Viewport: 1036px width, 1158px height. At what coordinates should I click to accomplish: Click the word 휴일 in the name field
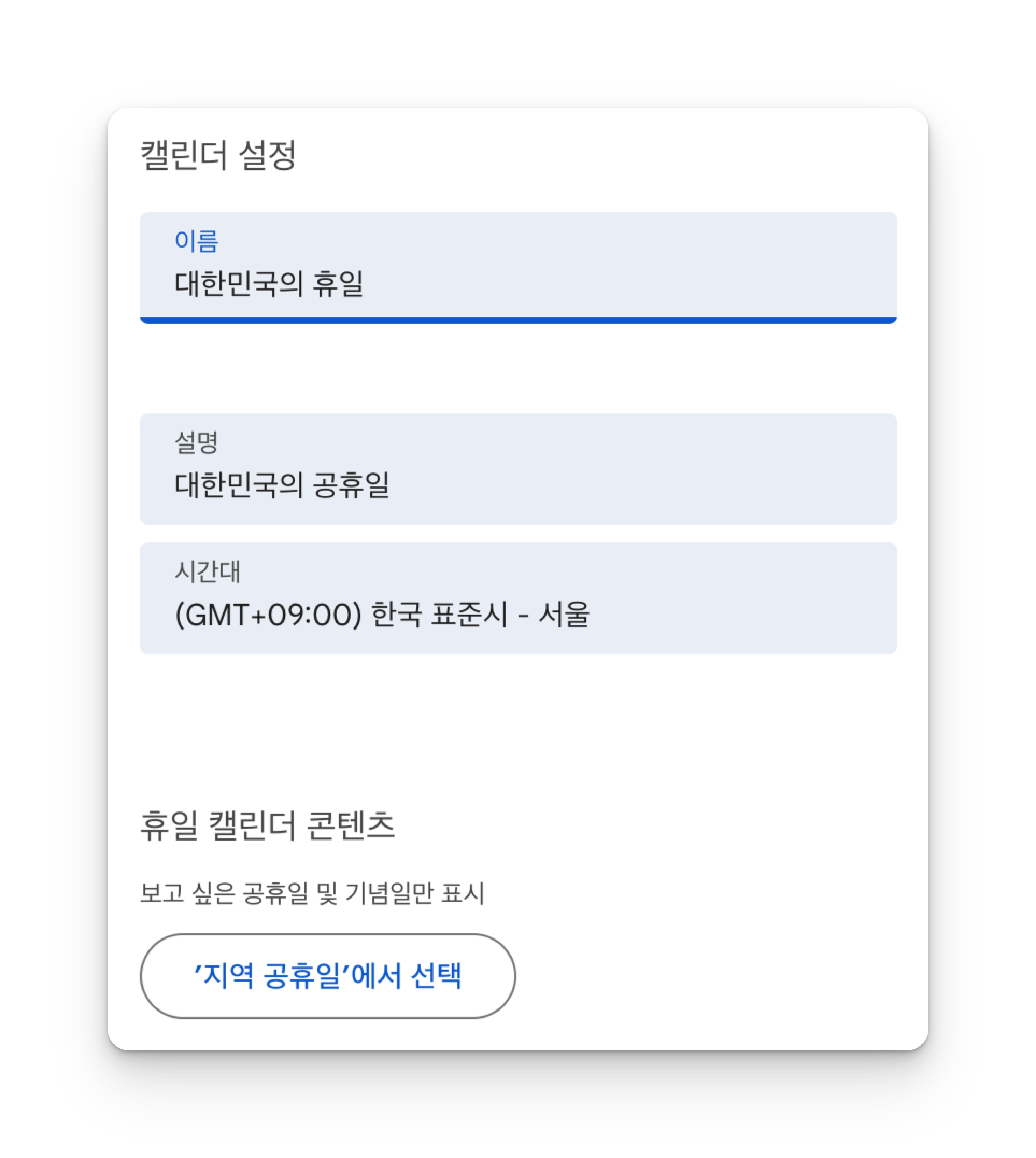click(x=338, y=284)
